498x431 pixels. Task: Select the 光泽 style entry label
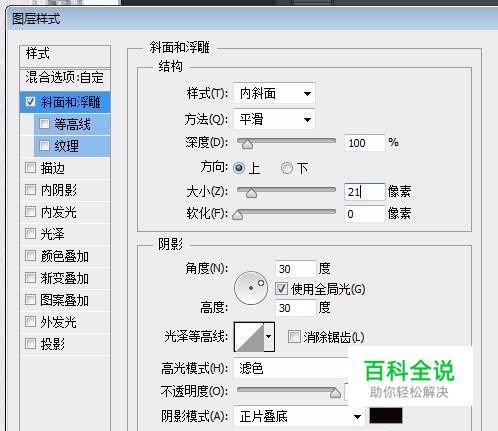click(52, 234)
